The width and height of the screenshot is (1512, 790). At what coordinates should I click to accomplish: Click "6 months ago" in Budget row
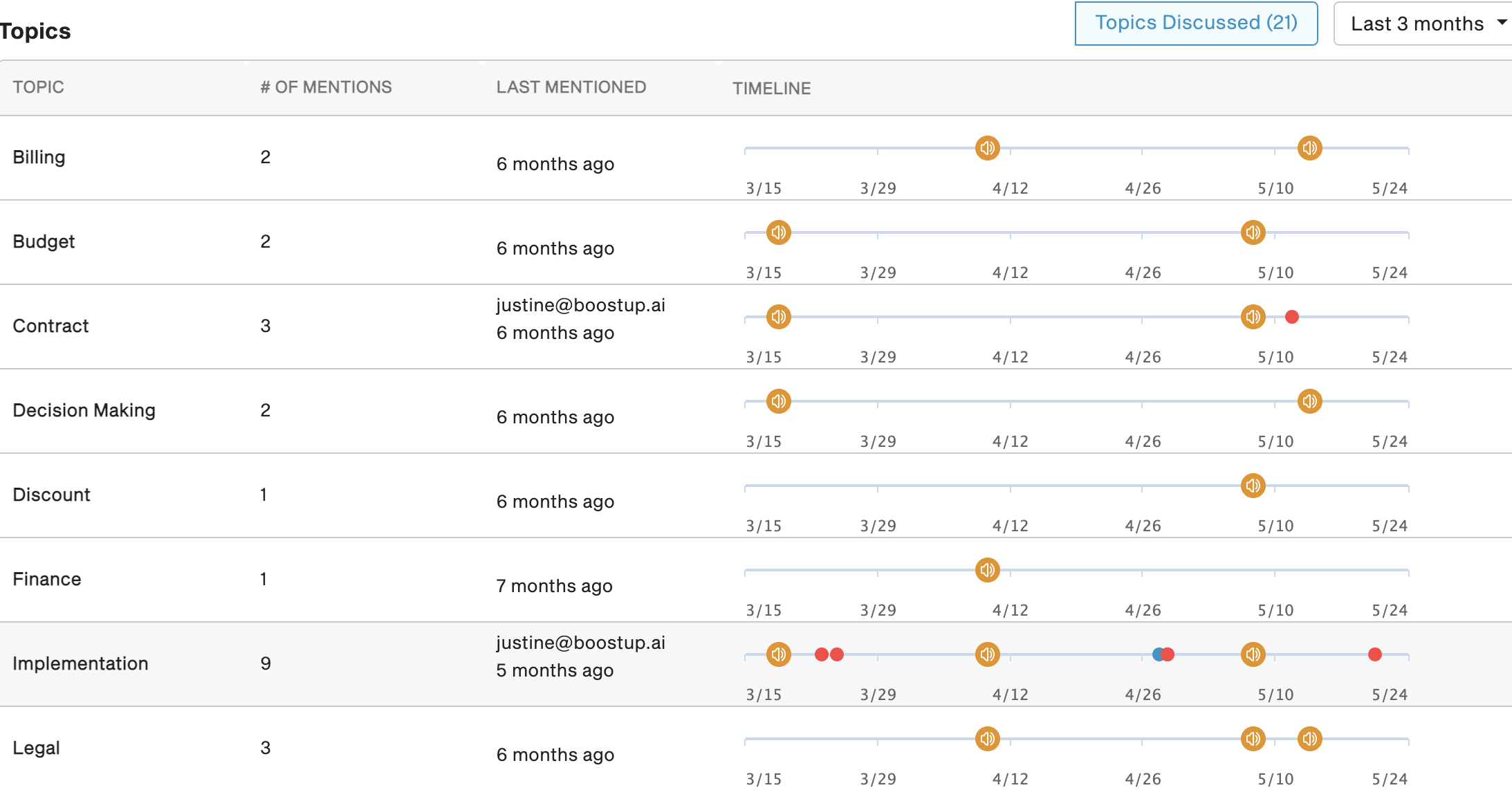click(x=555, y=248)
